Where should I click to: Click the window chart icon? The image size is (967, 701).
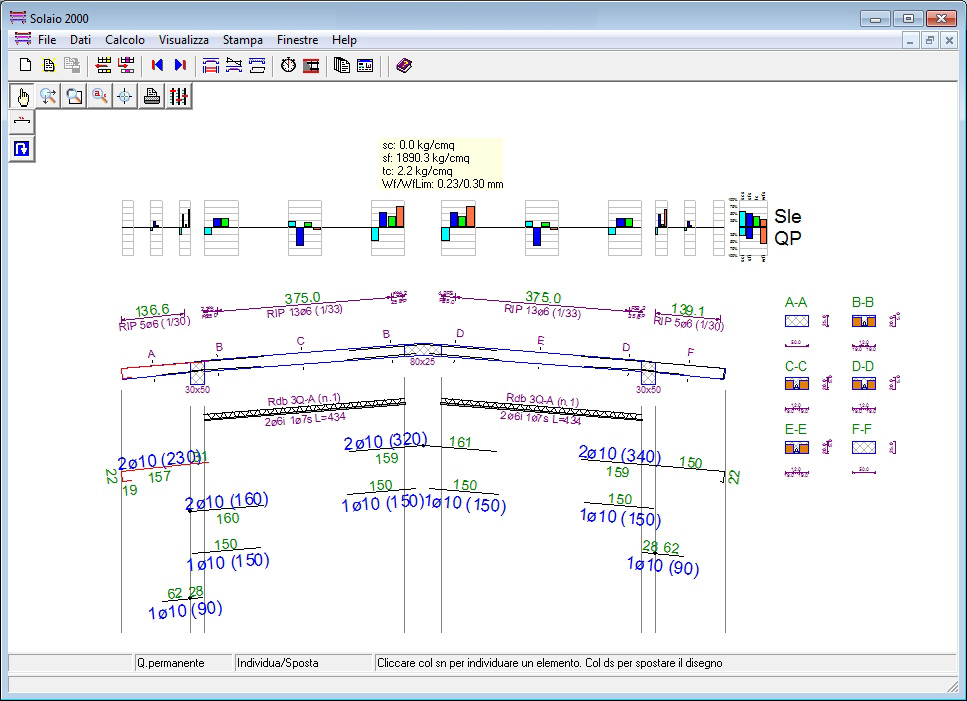[x=365, y=65]
